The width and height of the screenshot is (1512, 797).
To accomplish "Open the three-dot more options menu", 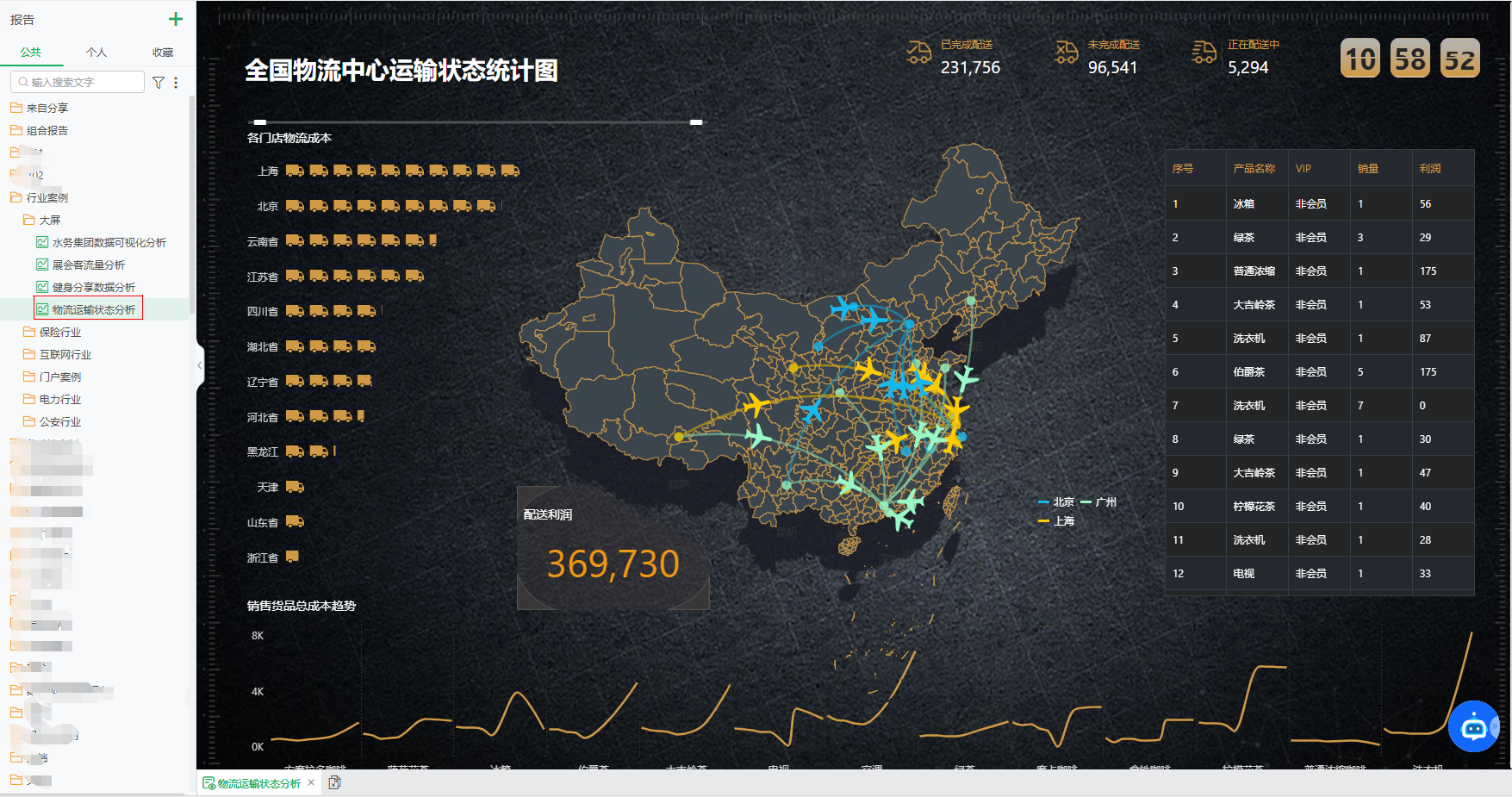I will (x=176, y=83).
